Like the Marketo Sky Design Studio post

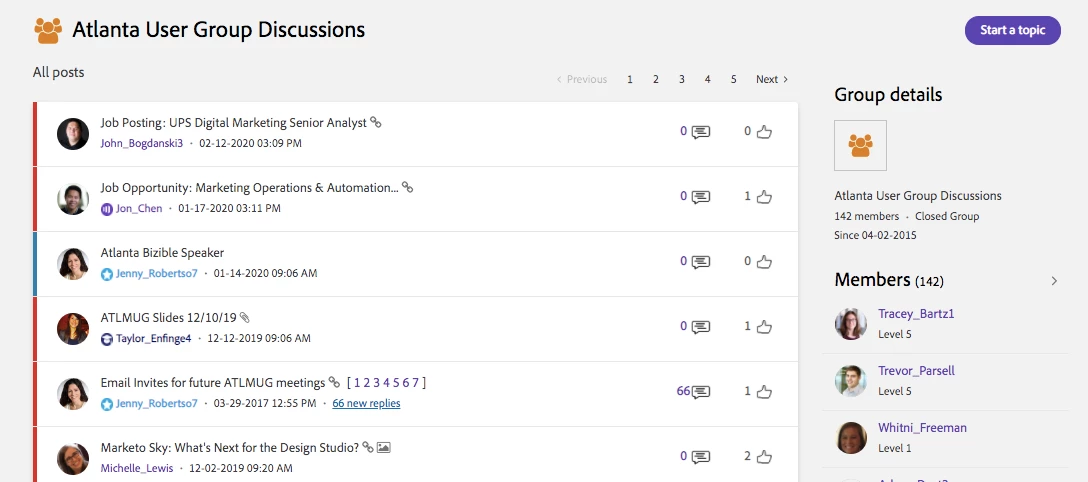click(x=764, y=457)
